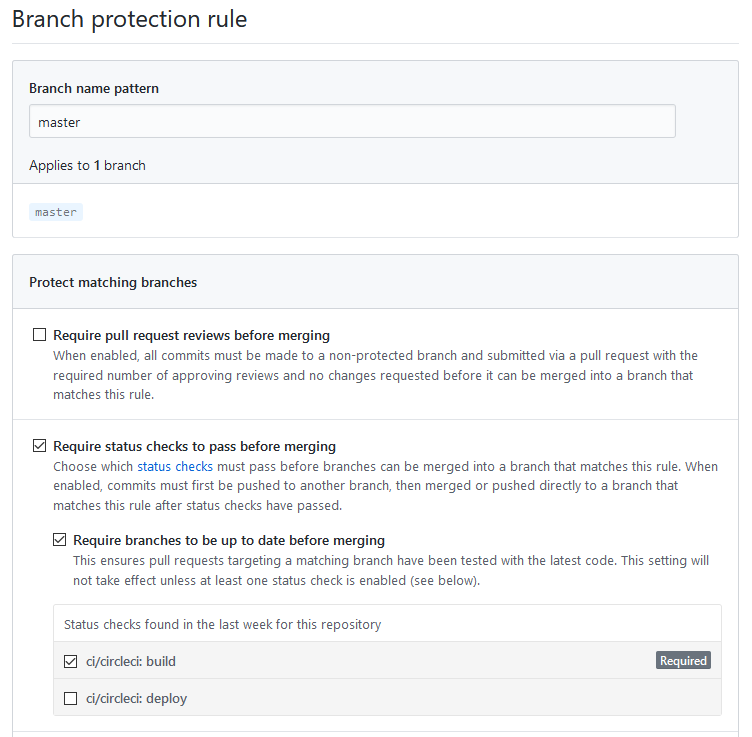Viewport: 752px width, 737px height.
Task: Click the ci/circleci: deploy label text
Action: pos(137,699)
